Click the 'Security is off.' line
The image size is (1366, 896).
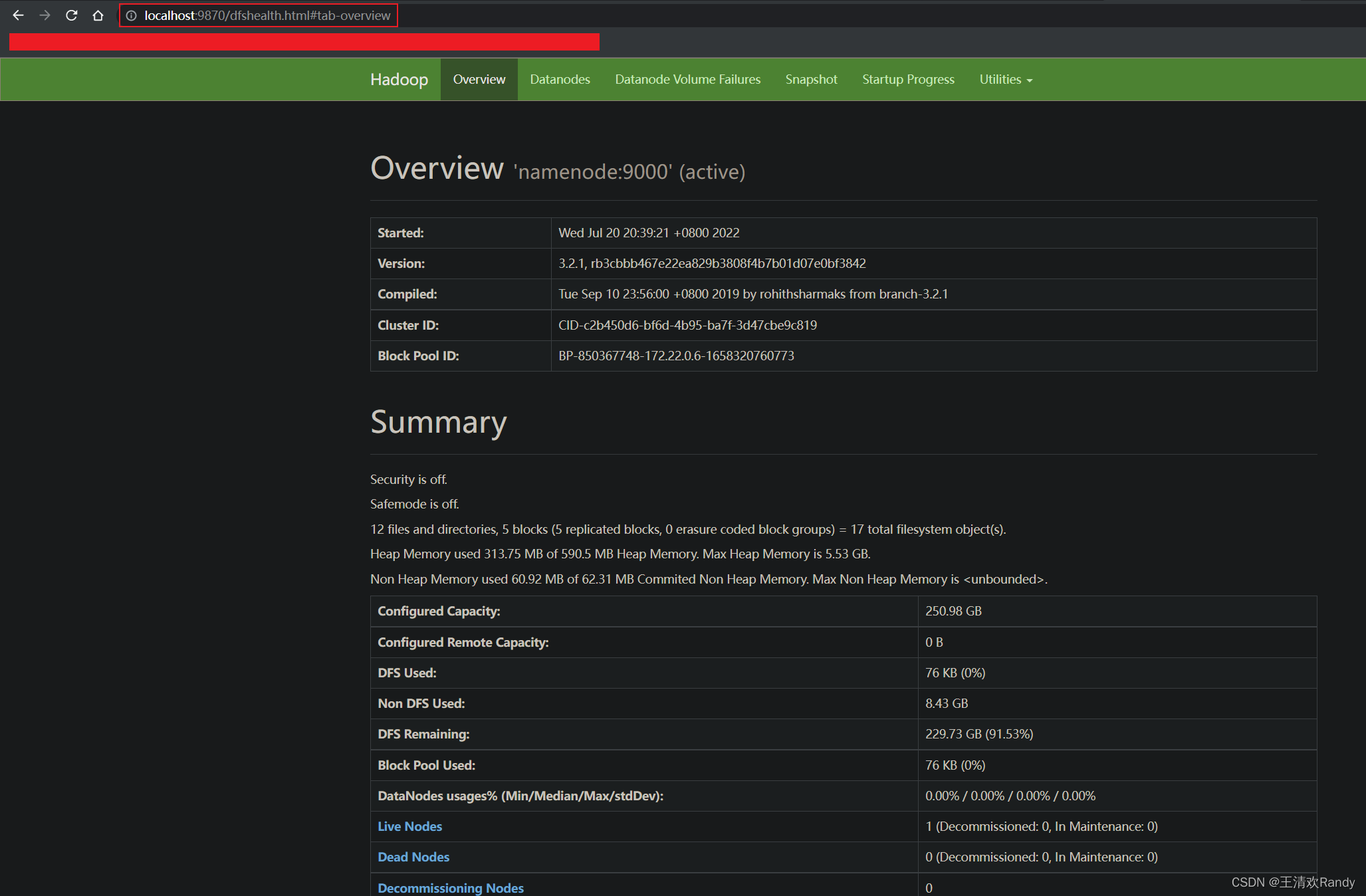(408, 479)
